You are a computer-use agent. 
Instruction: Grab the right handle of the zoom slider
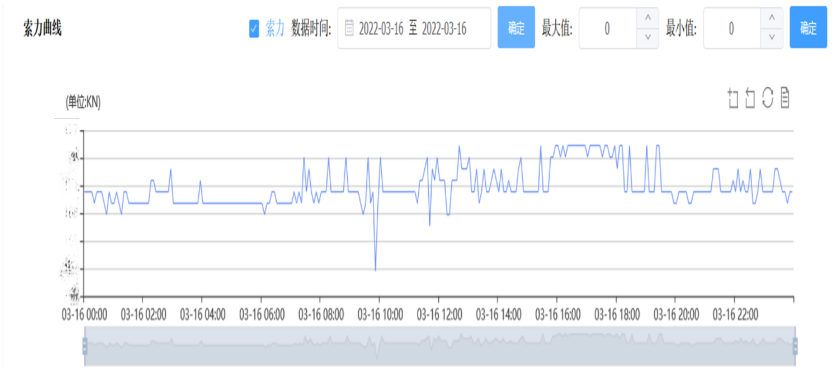coord(795,346)
